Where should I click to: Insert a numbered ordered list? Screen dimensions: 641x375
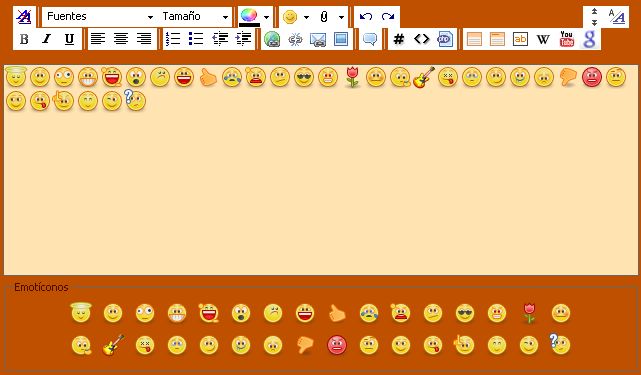tap(173, 39)
